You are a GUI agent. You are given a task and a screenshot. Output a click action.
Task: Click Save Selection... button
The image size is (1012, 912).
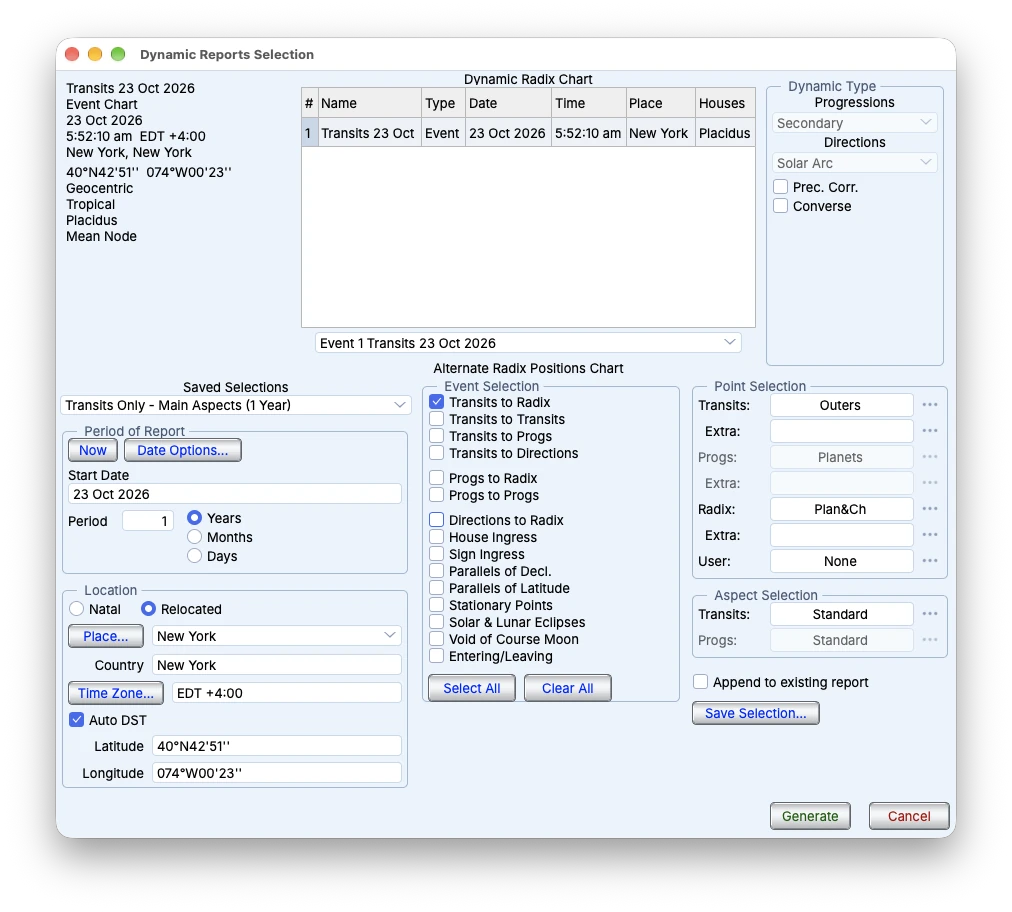click(x=756, y=713)
